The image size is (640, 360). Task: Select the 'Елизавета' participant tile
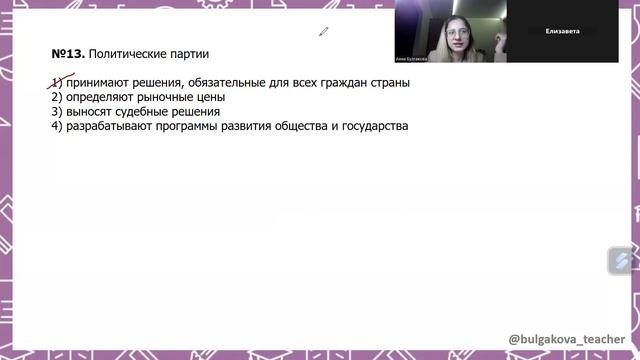point(562,31)
